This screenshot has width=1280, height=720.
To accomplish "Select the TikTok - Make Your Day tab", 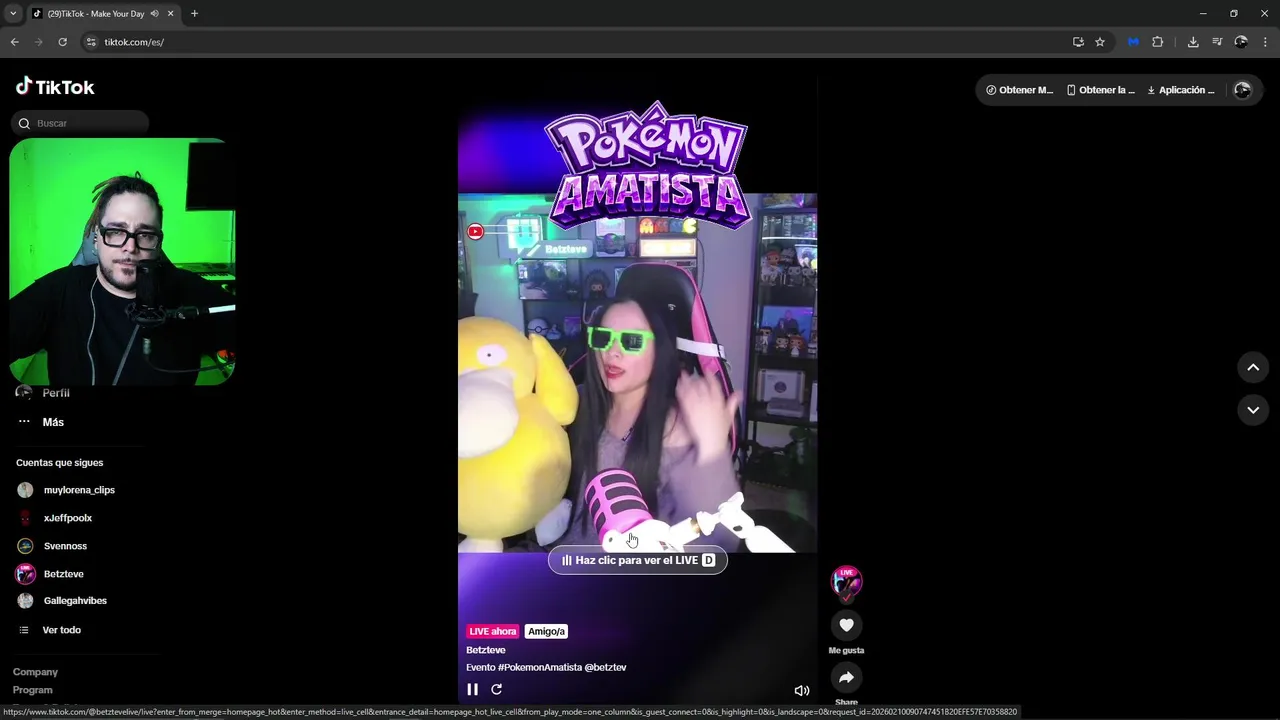I will tap(95, 14).
